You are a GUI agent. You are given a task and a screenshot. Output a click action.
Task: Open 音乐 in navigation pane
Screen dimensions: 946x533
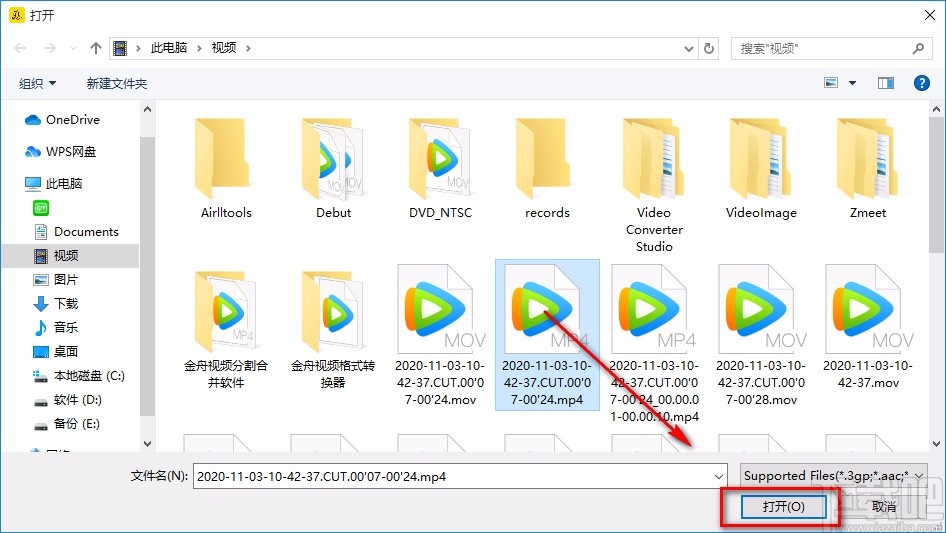pos(56,327)
